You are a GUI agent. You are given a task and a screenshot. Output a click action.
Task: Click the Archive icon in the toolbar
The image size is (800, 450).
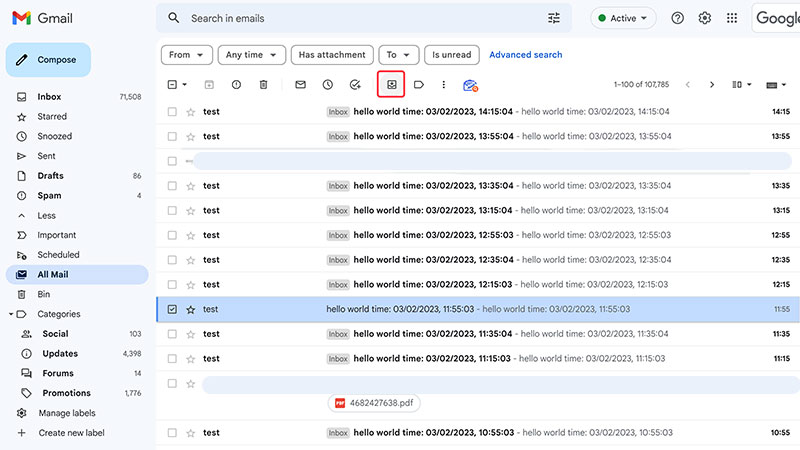(x=209, y=85)
